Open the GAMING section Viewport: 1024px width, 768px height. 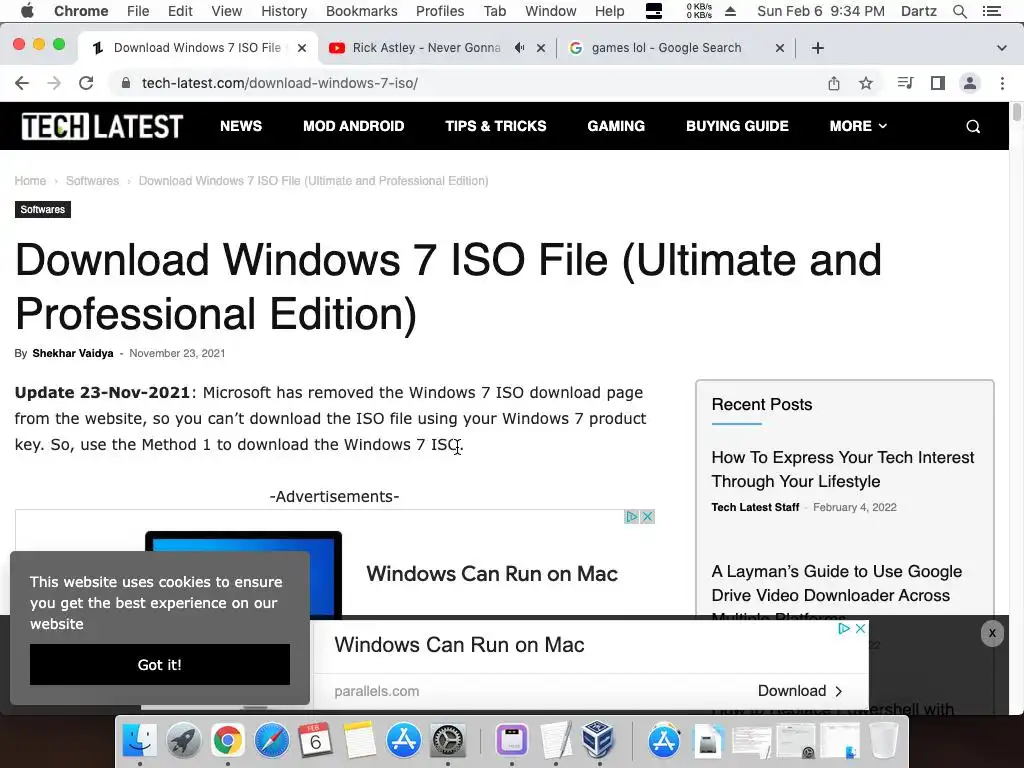click(616, 126)
